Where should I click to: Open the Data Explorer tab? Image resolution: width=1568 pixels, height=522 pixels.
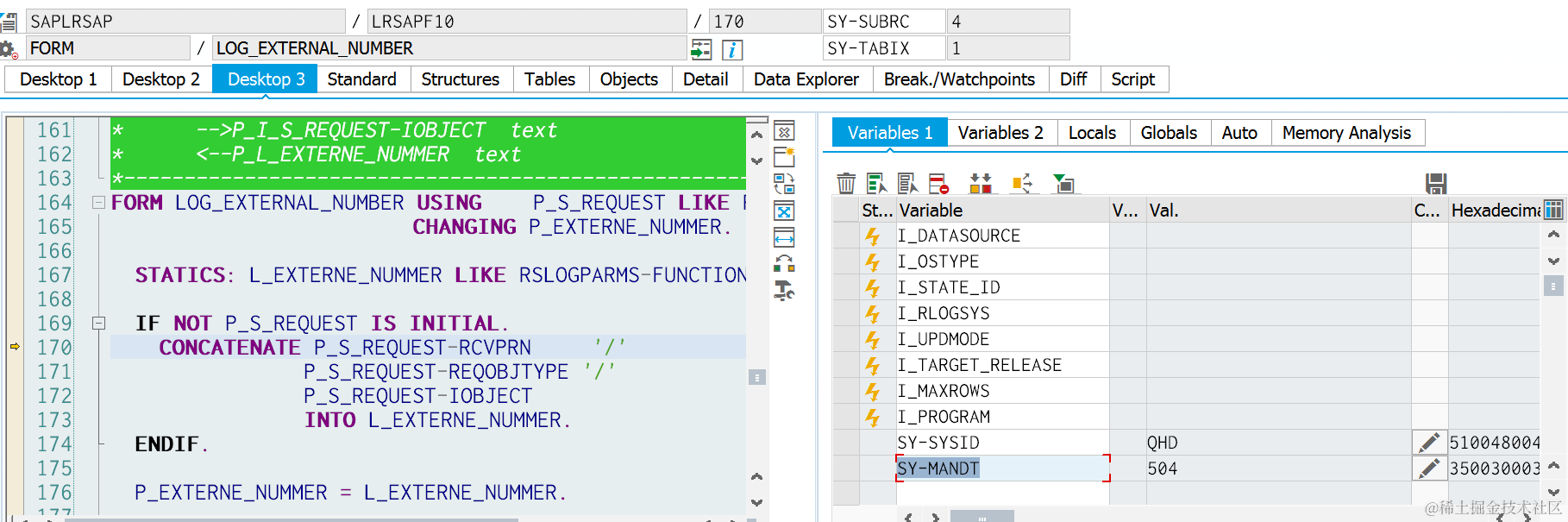coord(806,79)
